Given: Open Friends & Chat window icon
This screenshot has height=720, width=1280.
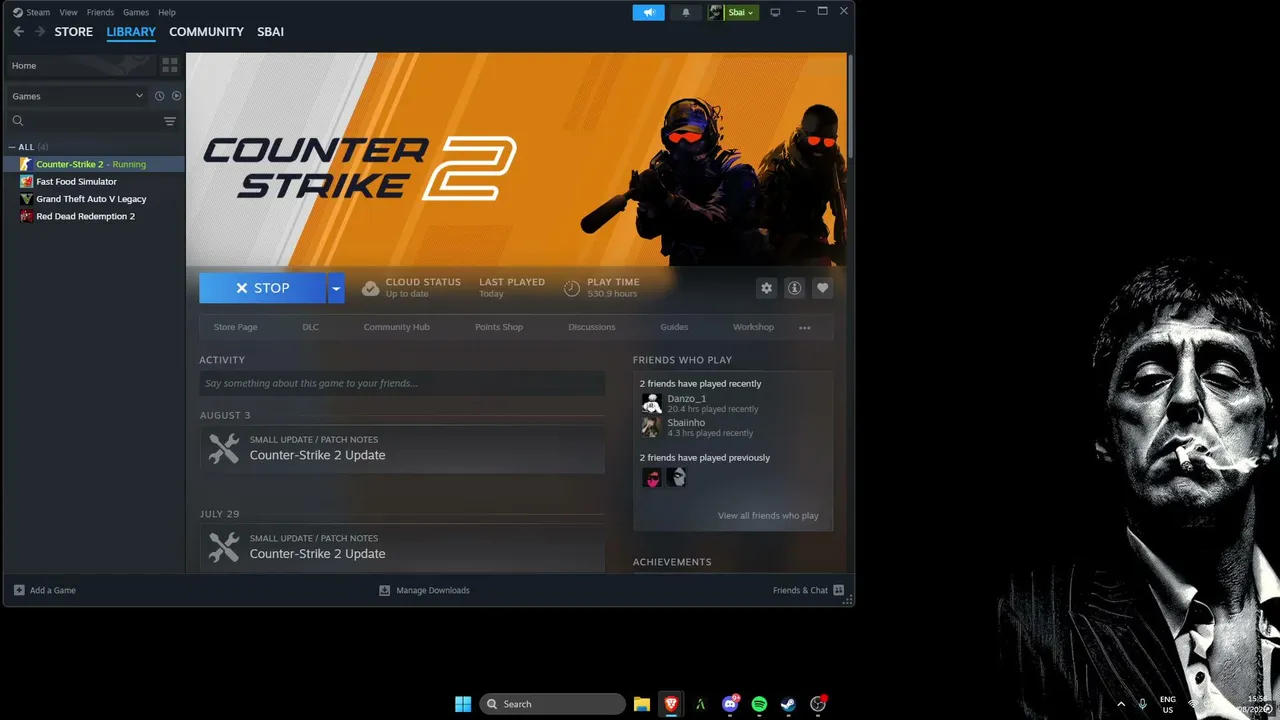Looking at the screenshot, I should (838, 590).
